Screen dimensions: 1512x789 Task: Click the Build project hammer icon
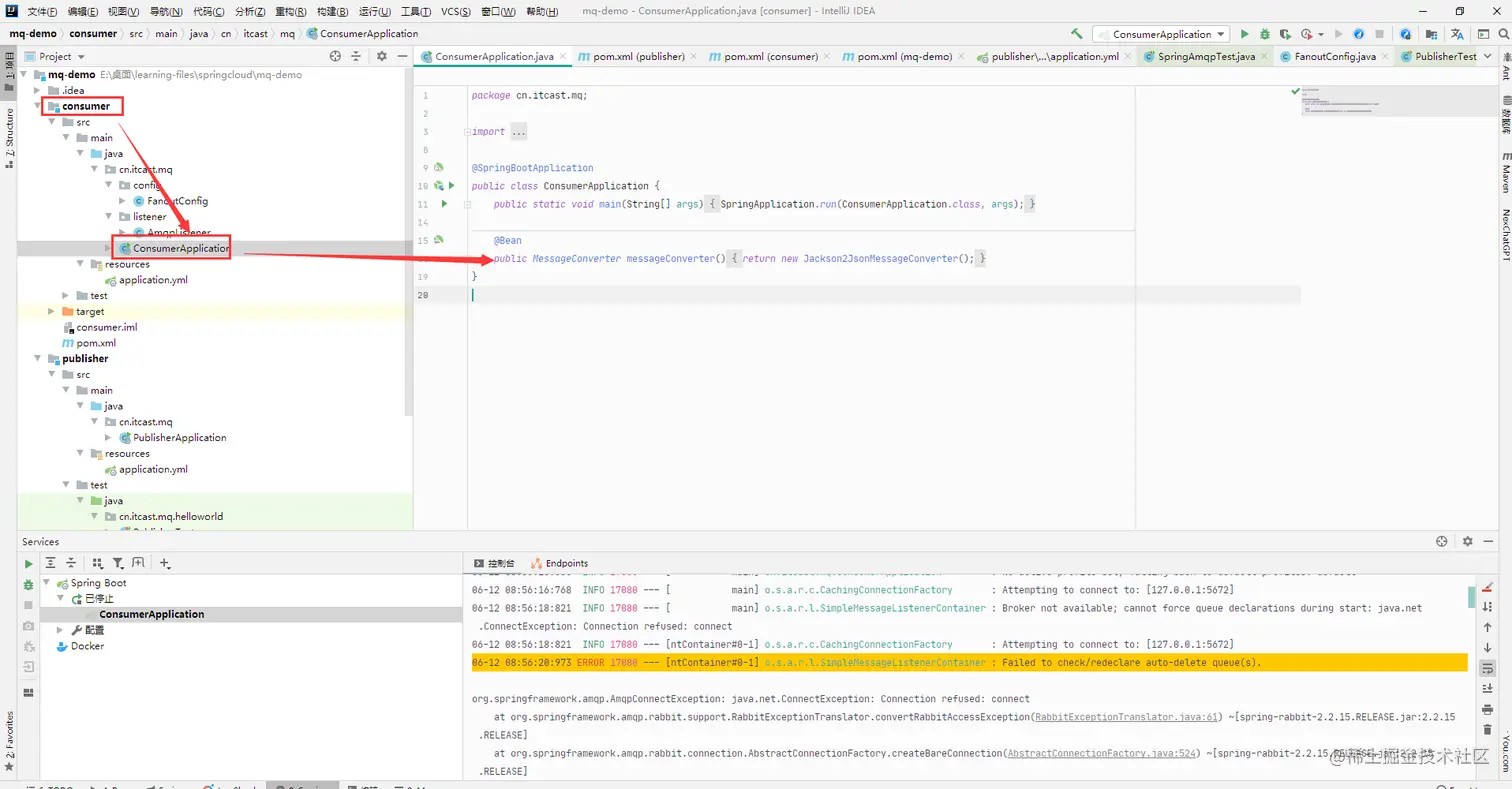1076,34
